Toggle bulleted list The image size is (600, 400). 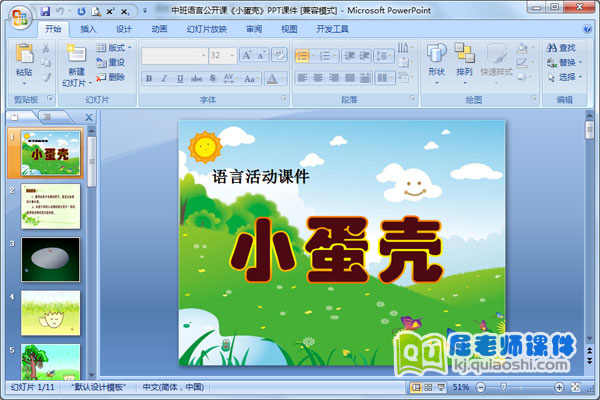pos(302,56)
